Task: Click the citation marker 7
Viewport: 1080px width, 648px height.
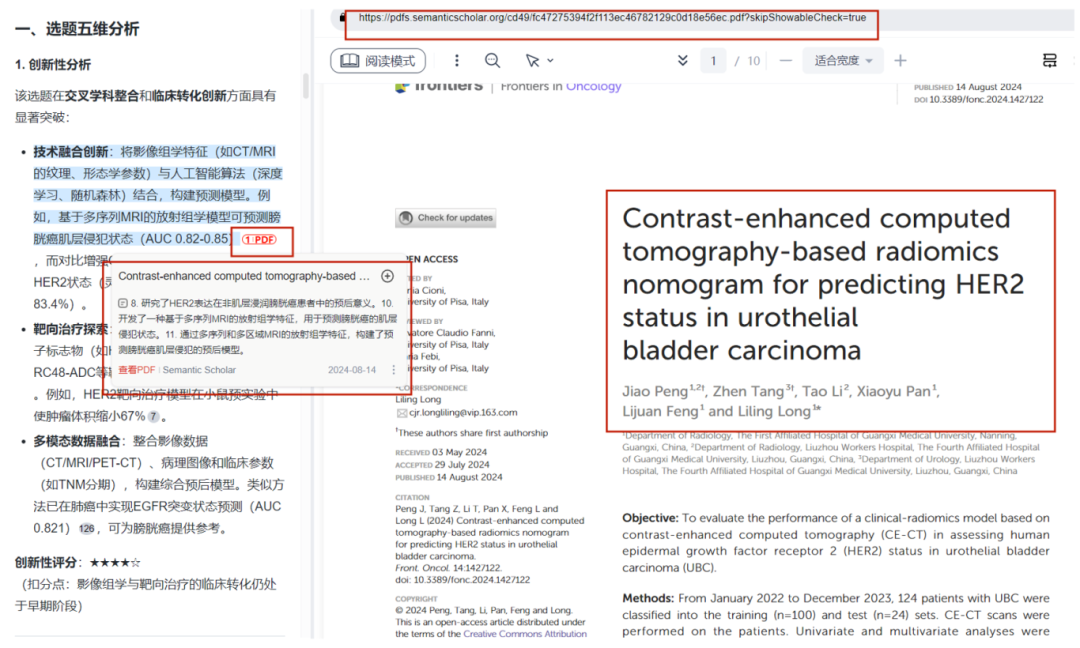Action: click(153, 417)
